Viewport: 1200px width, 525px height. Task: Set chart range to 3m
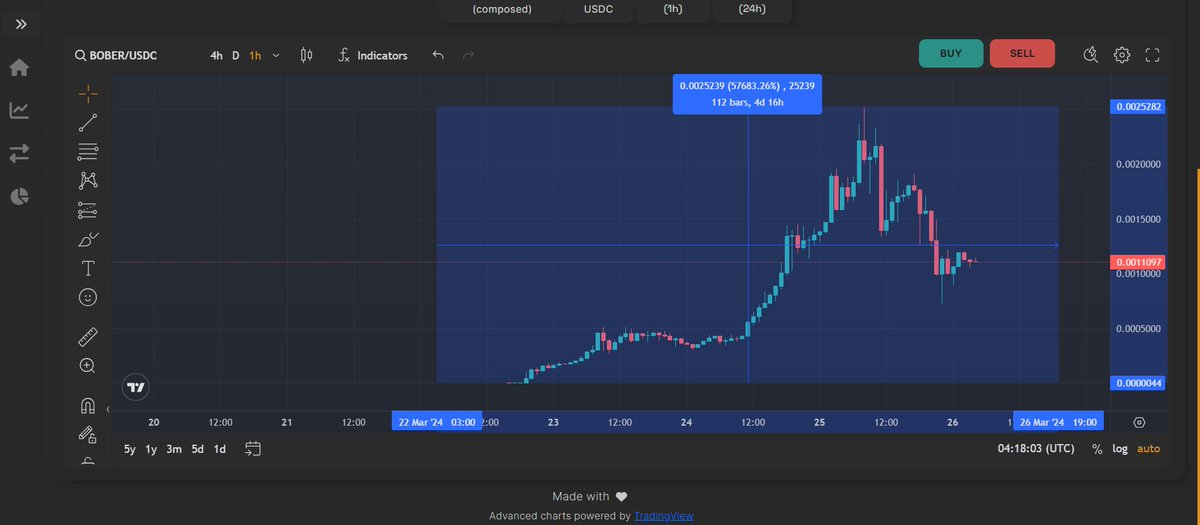[174, 449]
